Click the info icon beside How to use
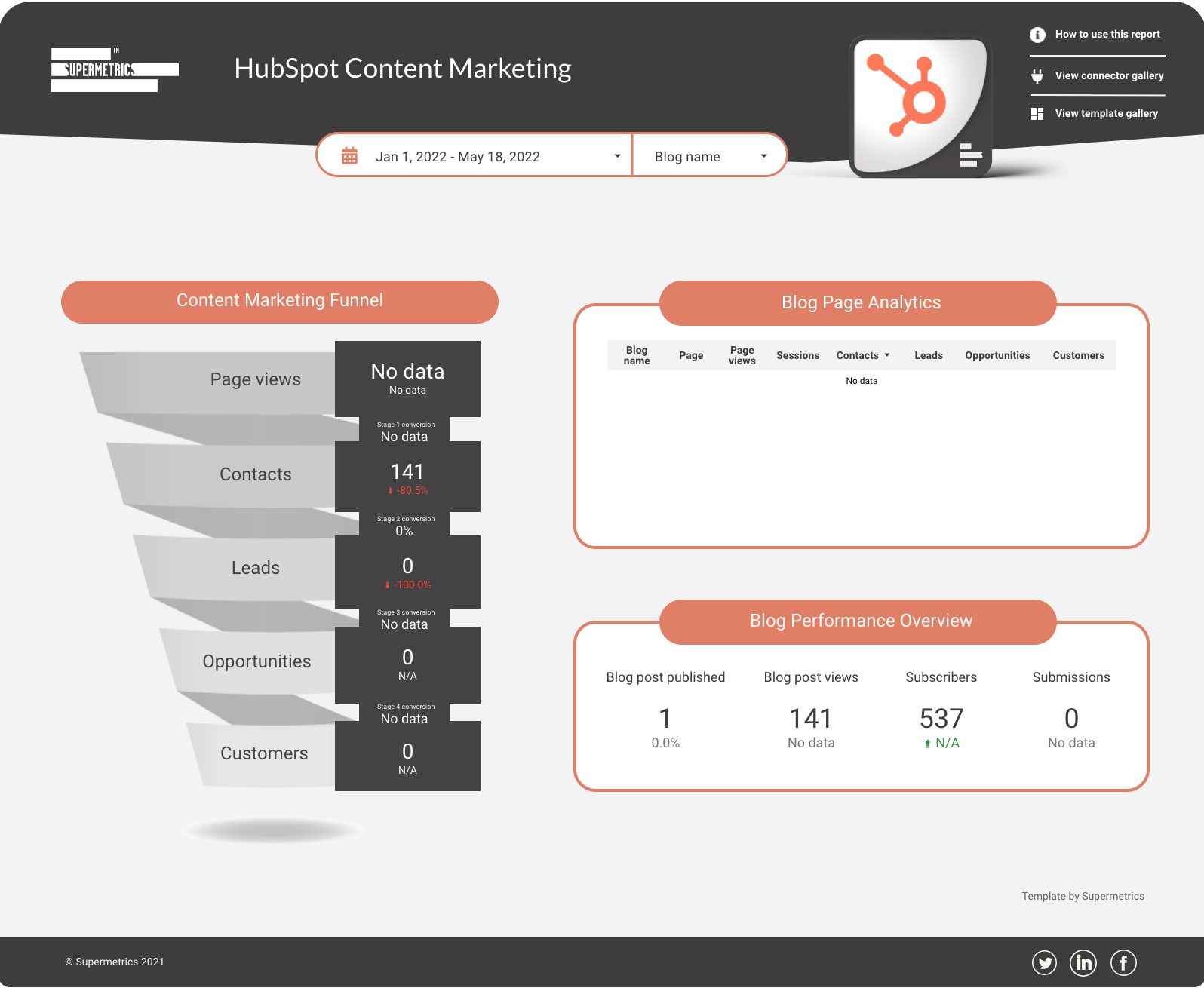 tap(1037, 35)
